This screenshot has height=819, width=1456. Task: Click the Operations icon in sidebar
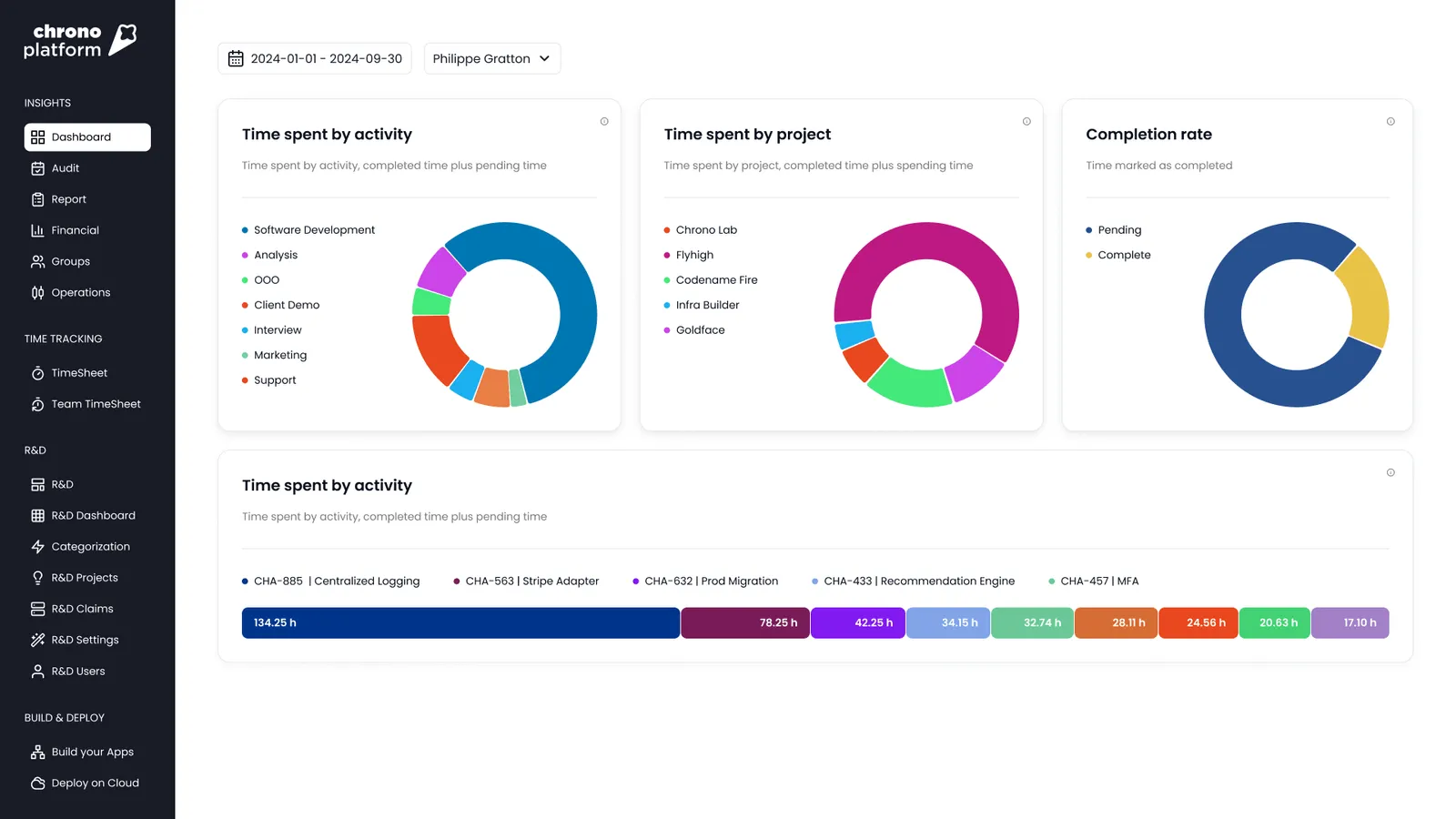[36, 292]
